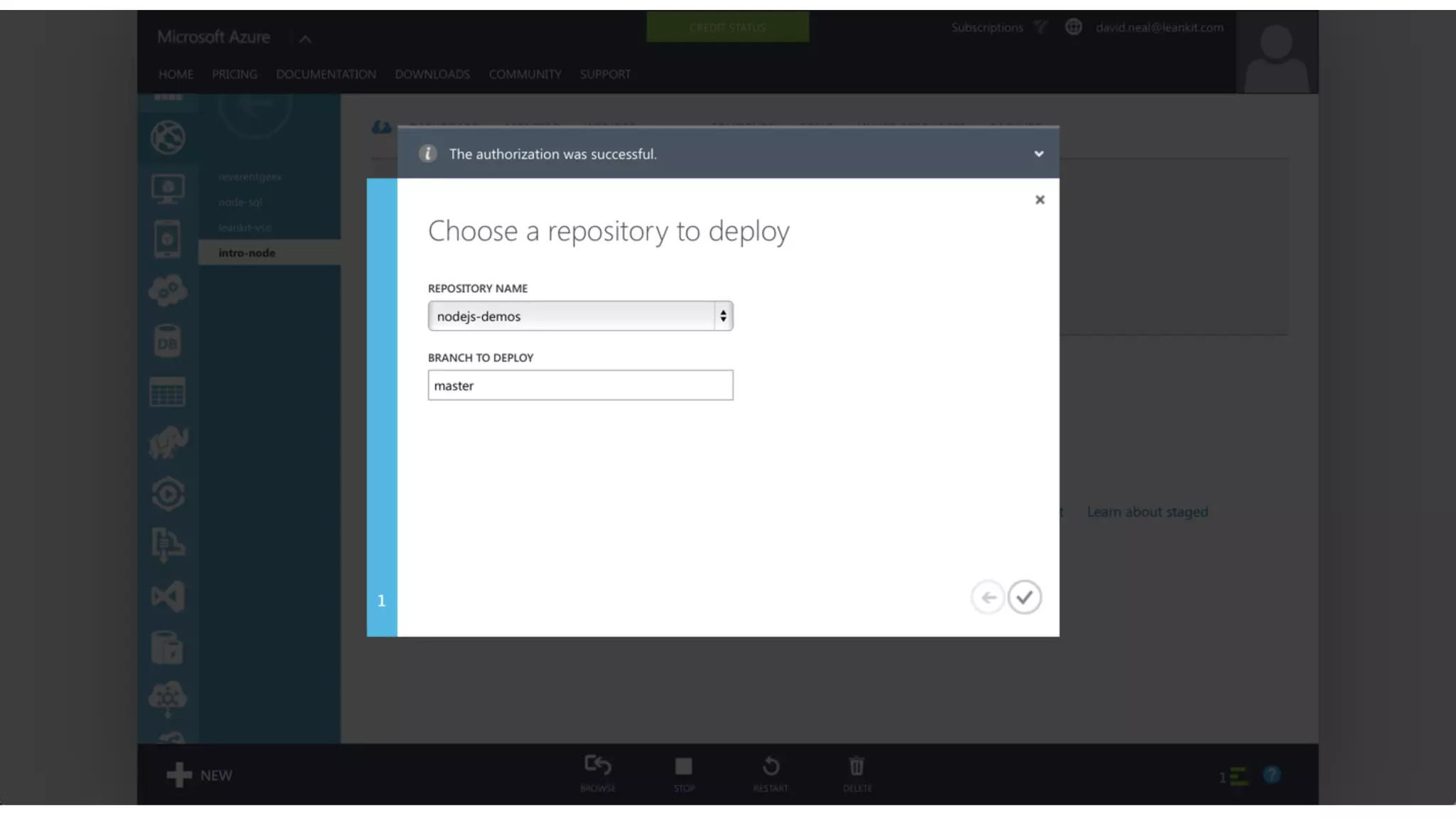Expand the authorization successful notification
Screen dimensions: 1456x819
[1039, 154]
